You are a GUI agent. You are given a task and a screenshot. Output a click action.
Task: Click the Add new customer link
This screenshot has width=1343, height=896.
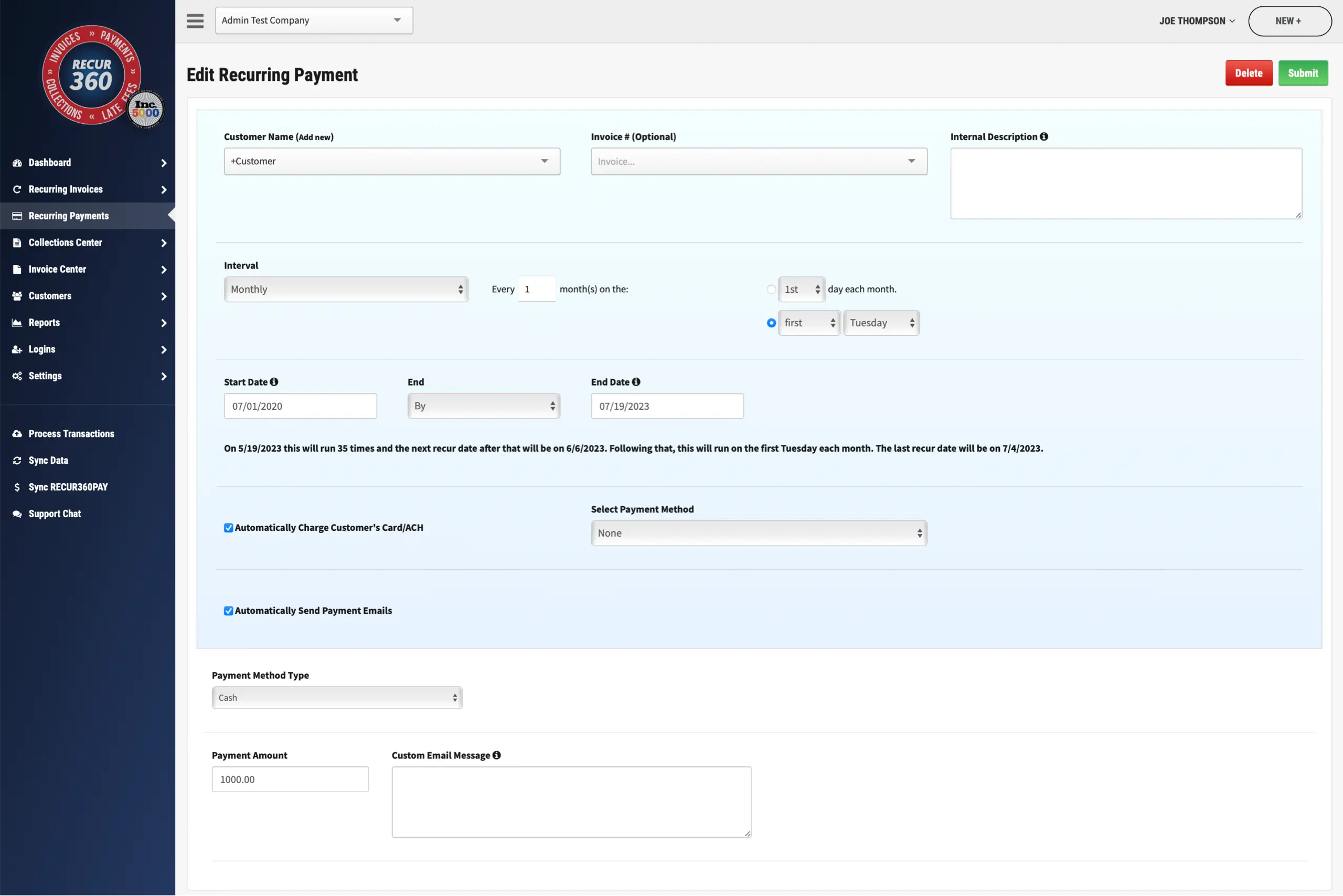point(314,137)
